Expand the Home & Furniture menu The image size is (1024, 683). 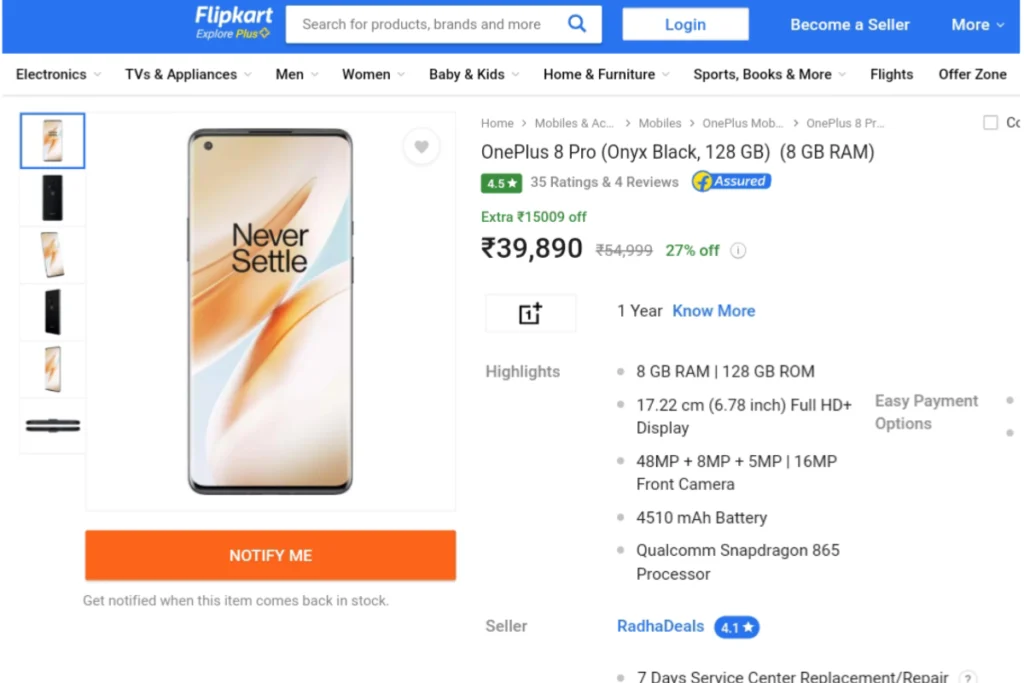point(606,74)
